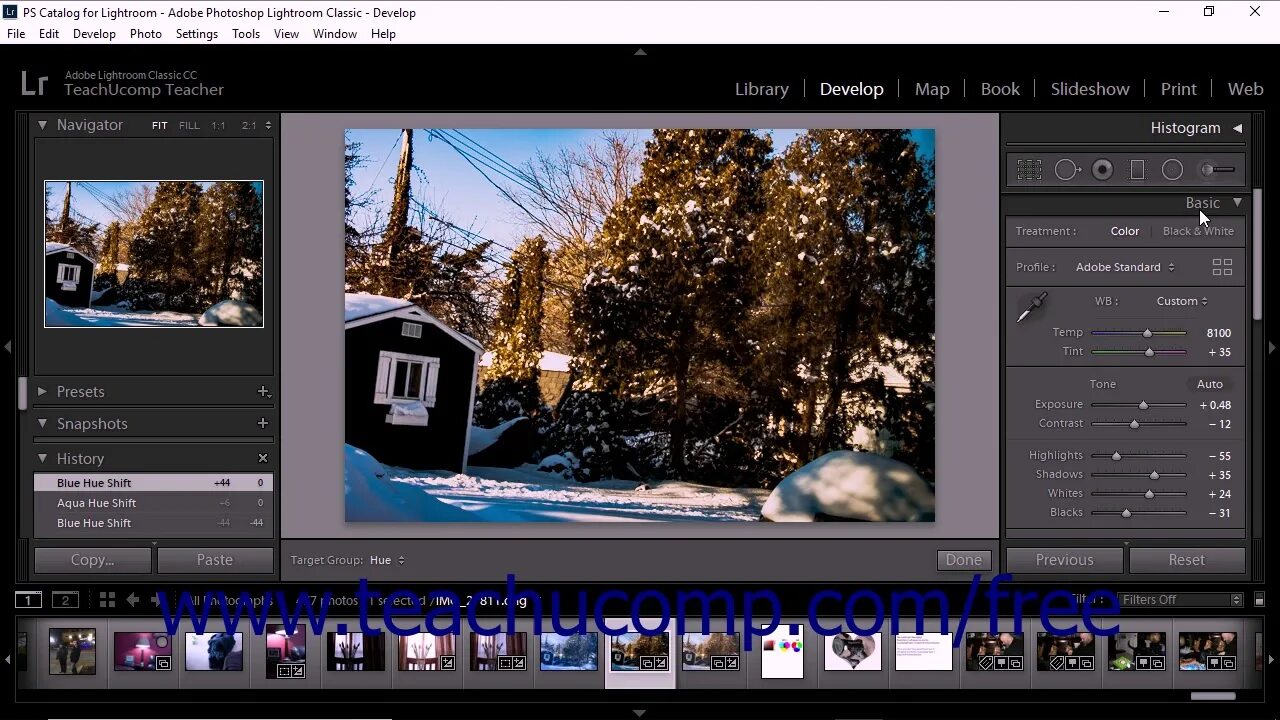Viewport: 1280px width, 720px height.
Task: Open the WB Custom dropdown
Action: click(x=1182, y=301)
